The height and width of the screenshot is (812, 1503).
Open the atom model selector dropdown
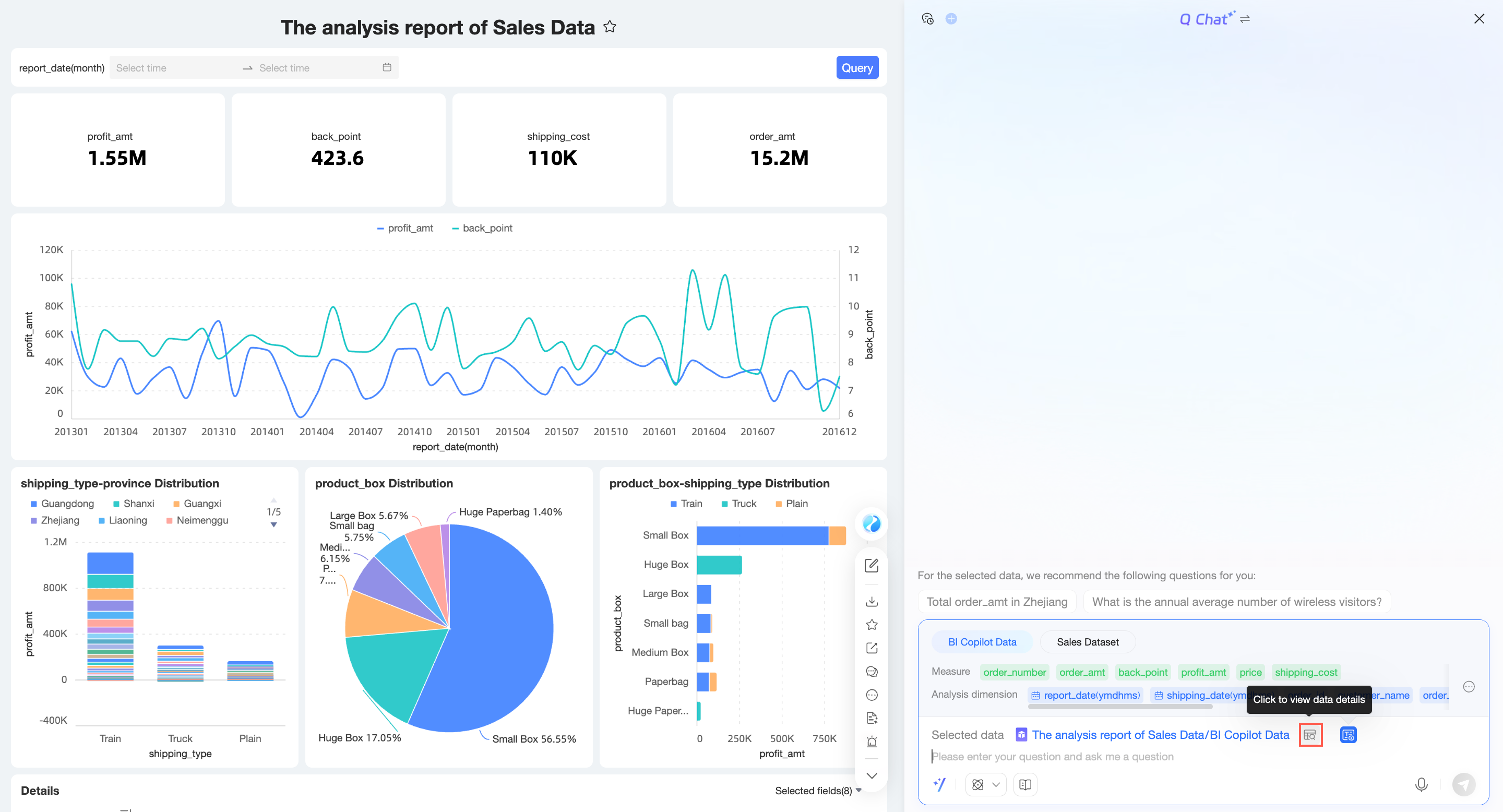click(985, 784)
